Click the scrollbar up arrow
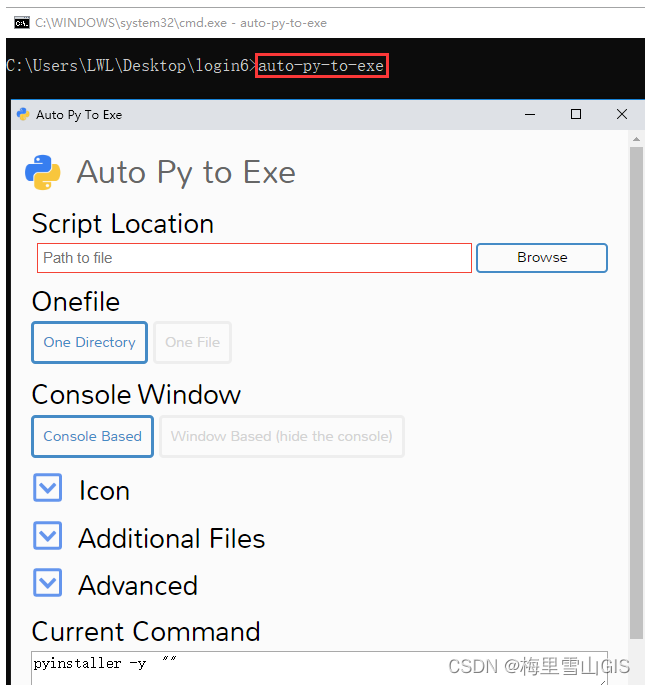 point(636,139)
